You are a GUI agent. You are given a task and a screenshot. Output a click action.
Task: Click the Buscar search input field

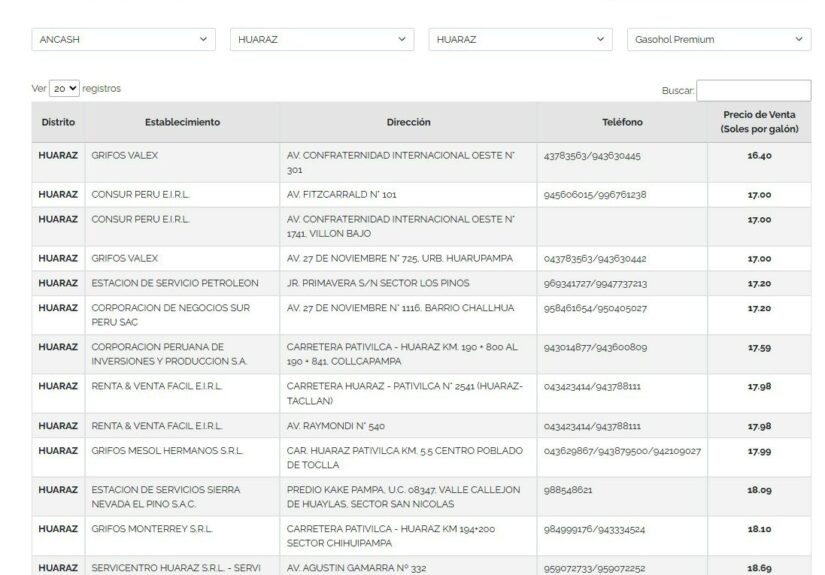[753, 90]
